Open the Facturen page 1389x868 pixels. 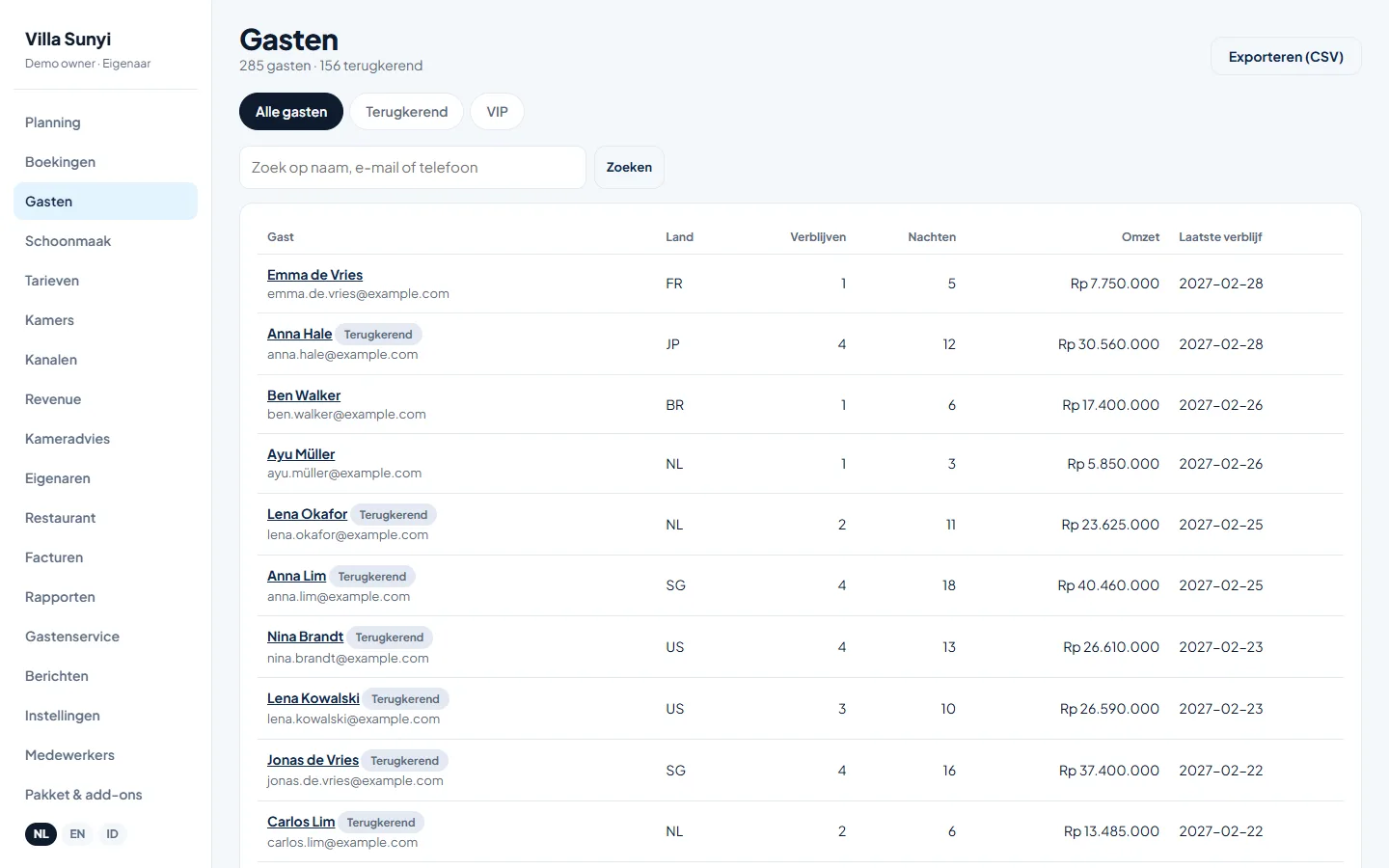tap(105, 557)
